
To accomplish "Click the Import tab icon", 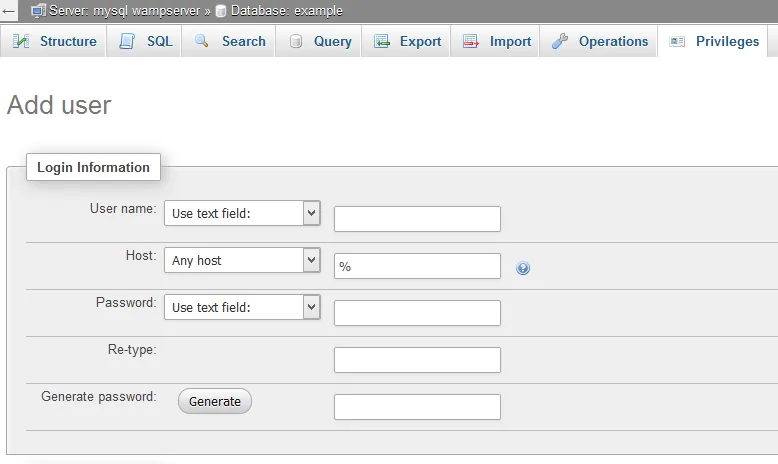I will click(471, 42).
